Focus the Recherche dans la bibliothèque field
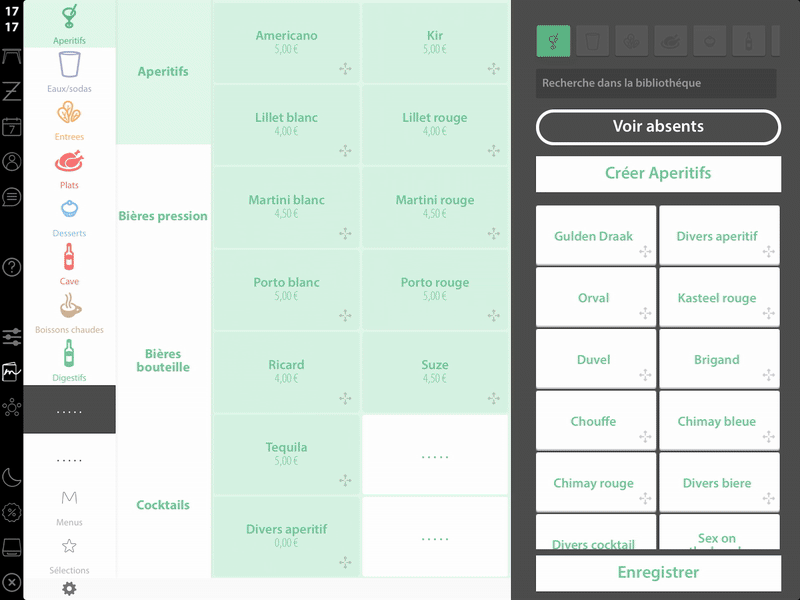 click(x=656, y=83)
